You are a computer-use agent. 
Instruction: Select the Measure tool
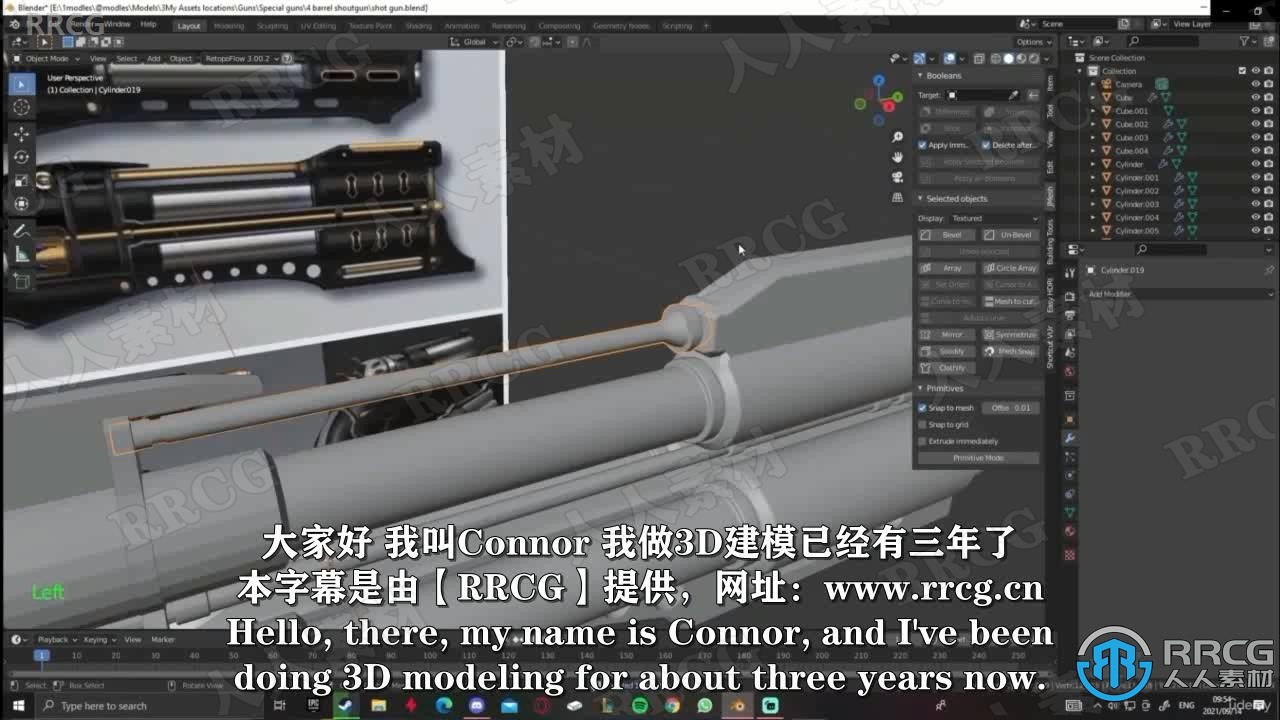21,254
